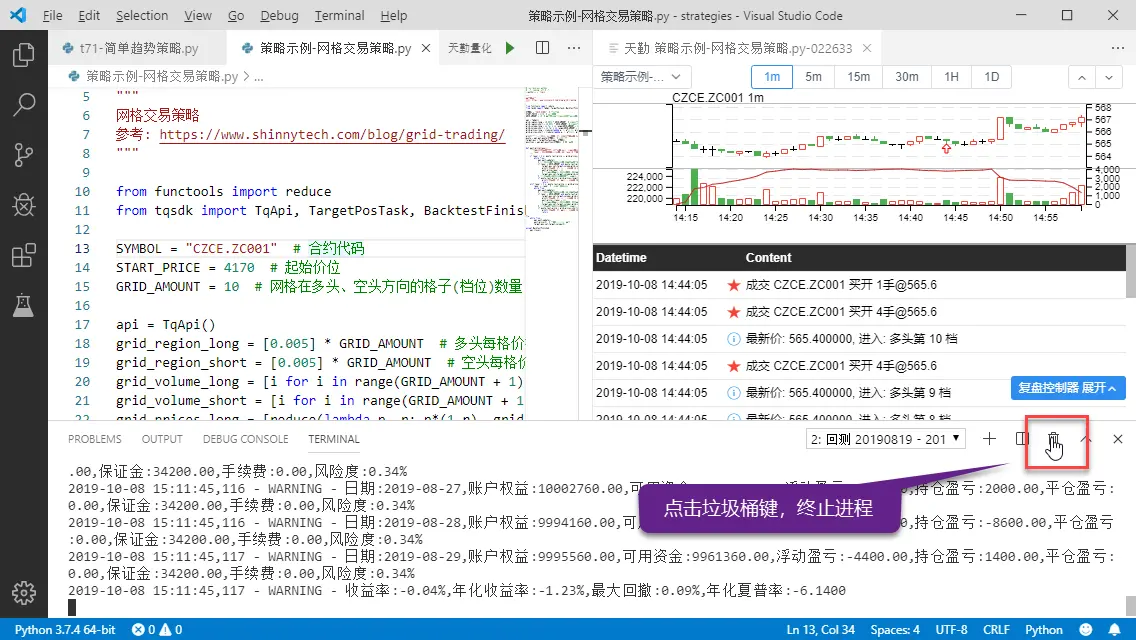Close the bottom terminal panel

click(x=1117, y=439)
